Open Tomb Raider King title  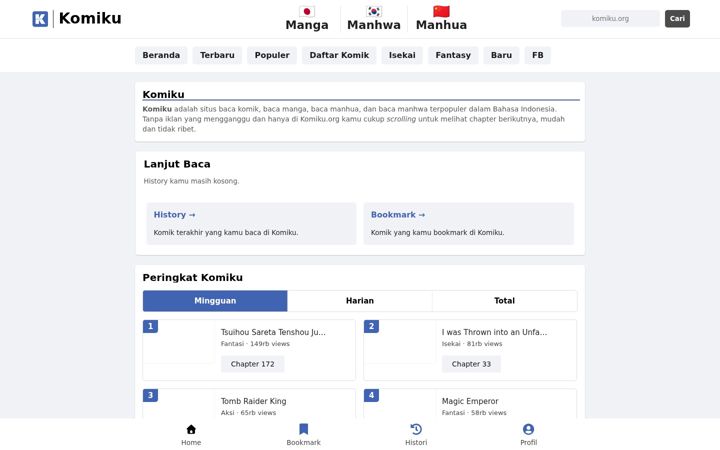coord(253,401)
